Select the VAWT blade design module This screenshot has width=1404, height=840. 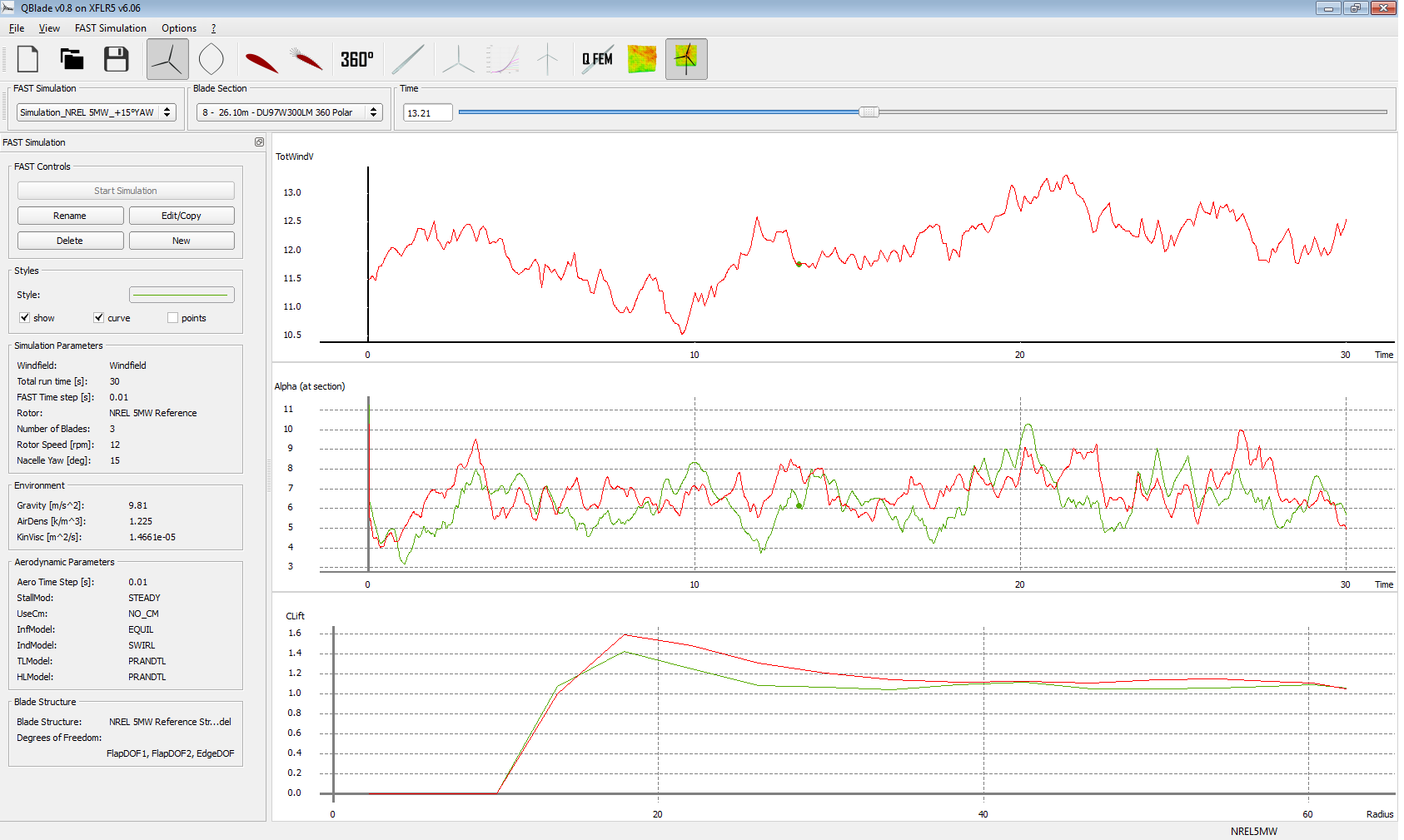click(x=212, y=58)
